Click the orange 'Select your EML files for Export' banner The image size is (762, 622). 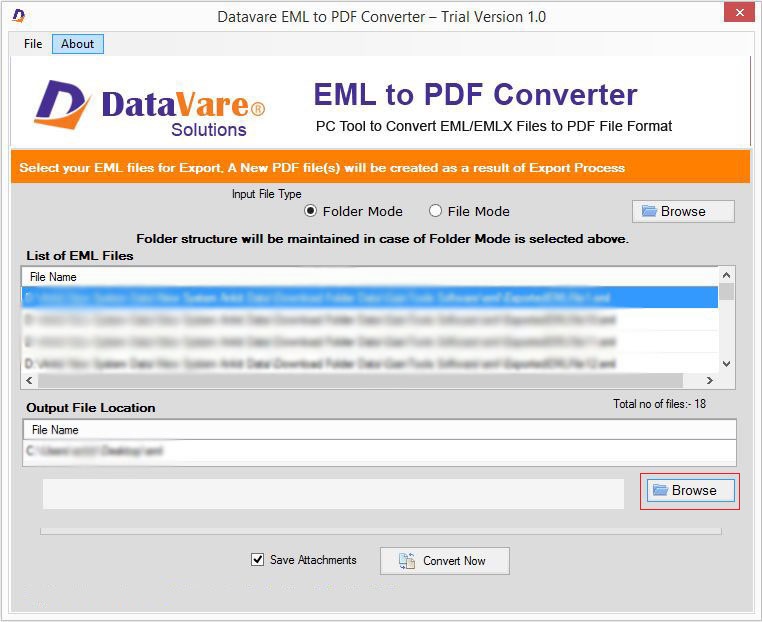381,167
